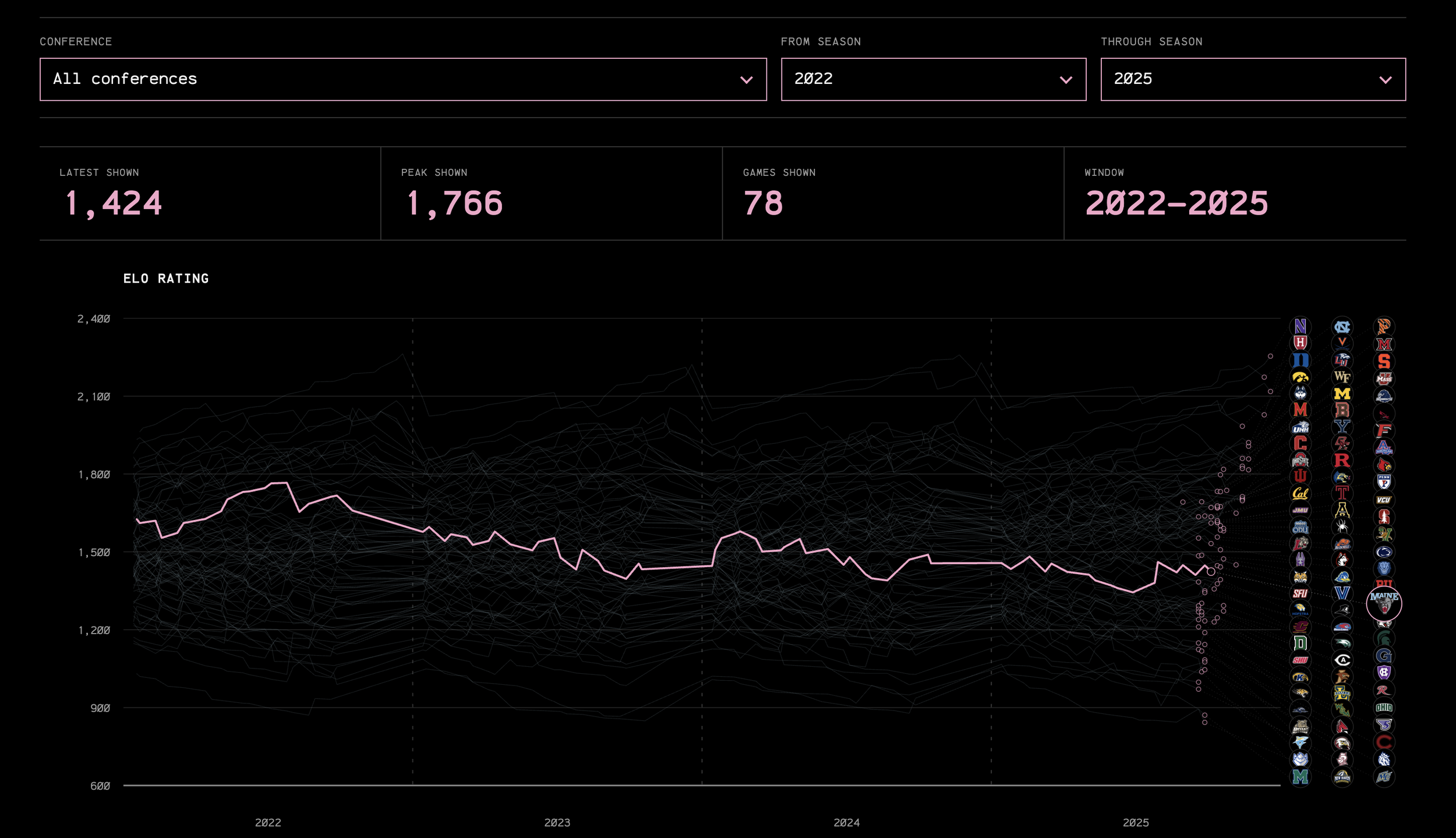This screenshot has height=838, width=1456.
Task: Select the Georgetown G logo
Action: click(1384, 656)
